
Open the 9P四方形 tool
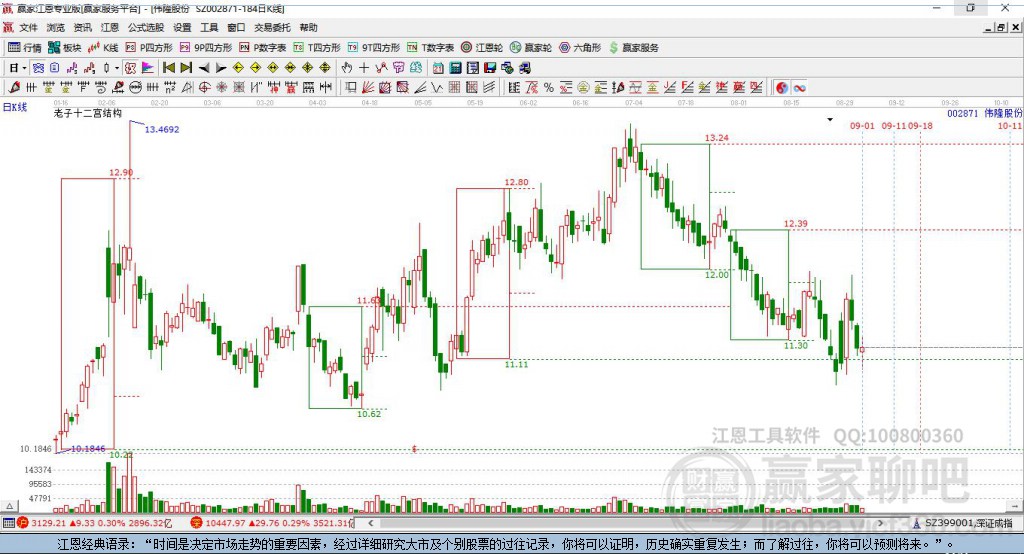pyautogui.click(x=206, y=48)
